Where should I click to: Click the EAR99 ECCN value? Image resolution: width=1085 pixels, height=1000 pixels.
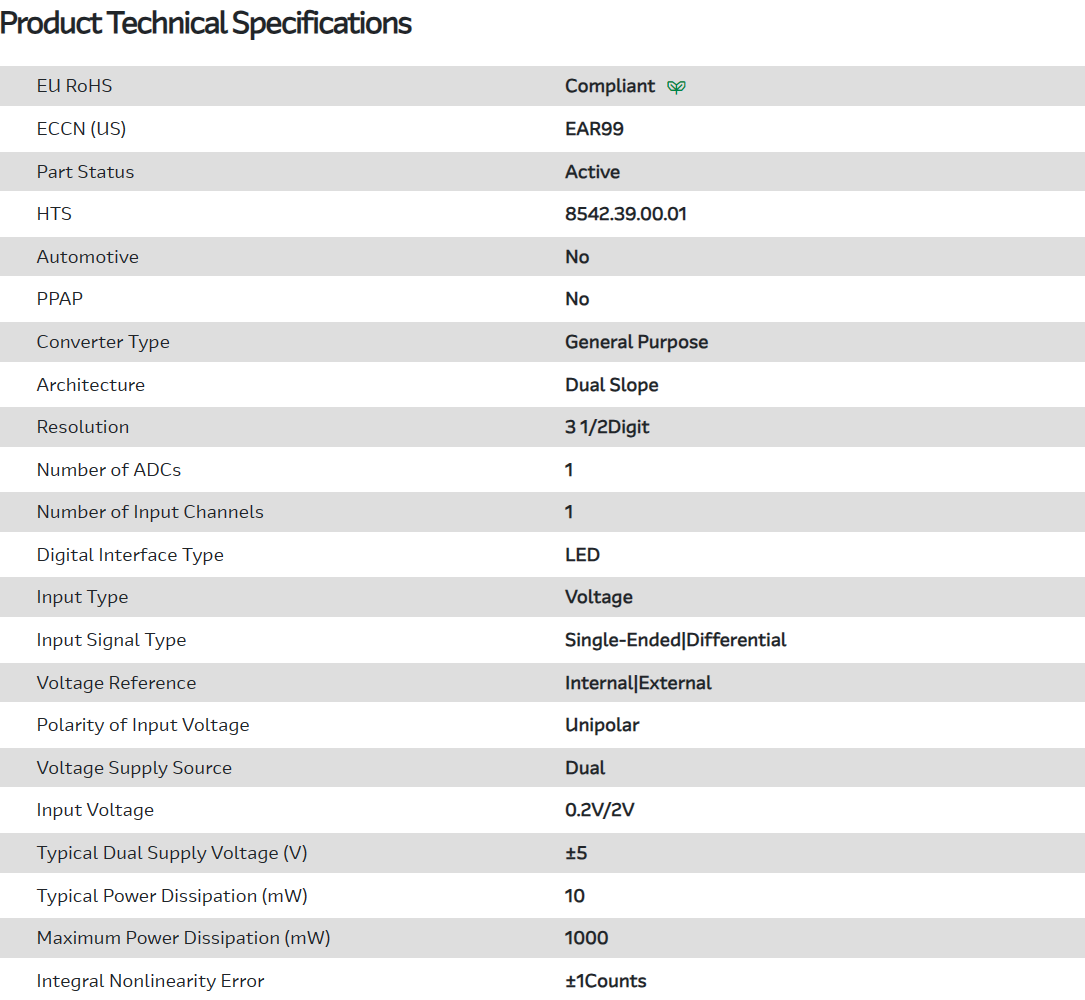pos(594,129)
